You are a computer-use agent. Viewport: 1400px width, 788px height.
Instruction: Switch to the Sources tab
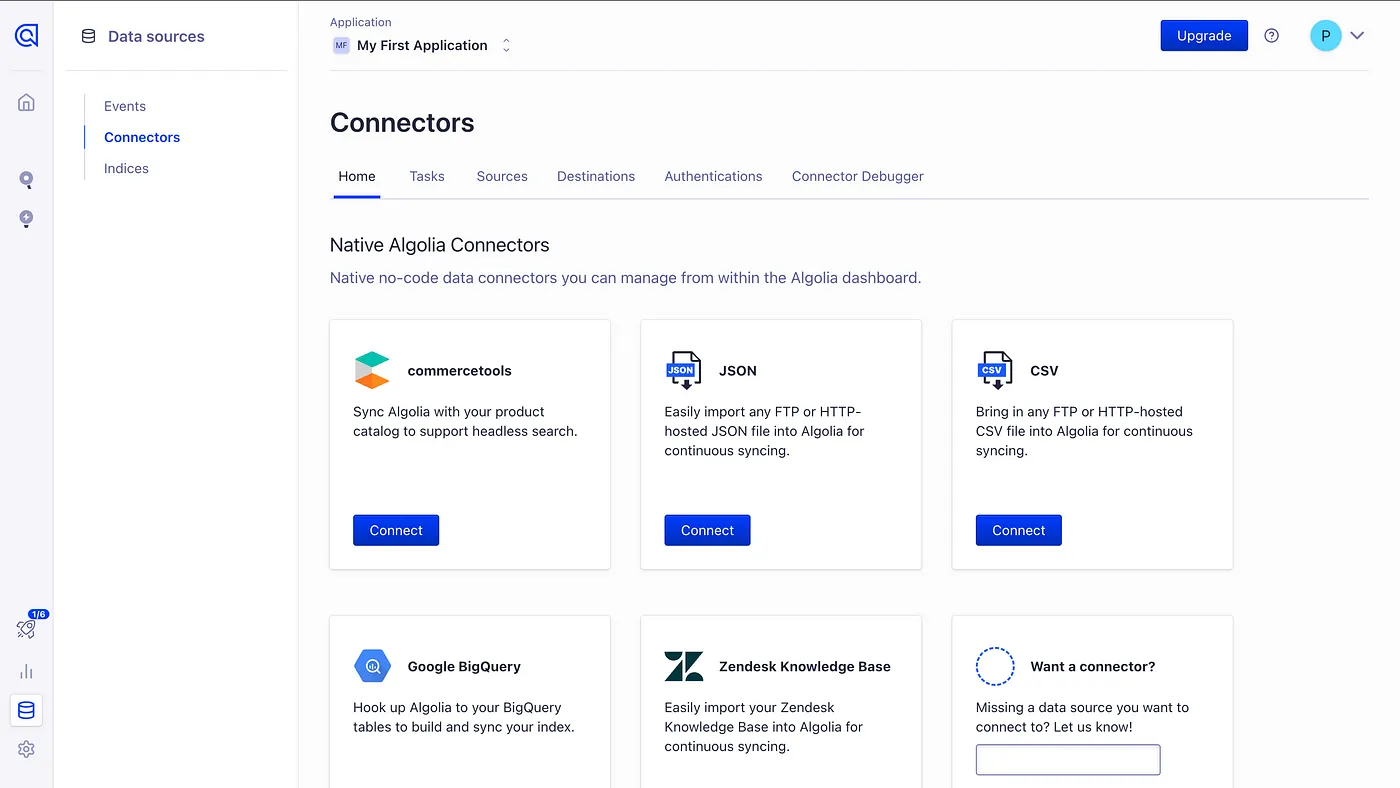tap(502, 176)
